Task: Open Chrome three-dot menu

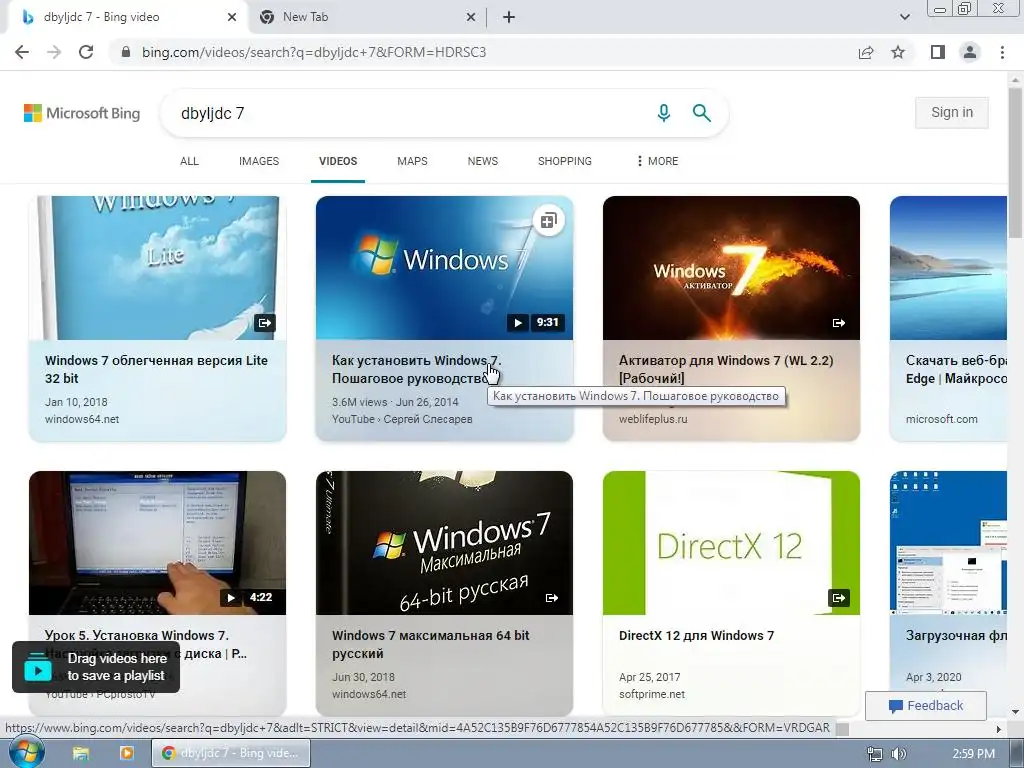Action: coord(1002,52)
